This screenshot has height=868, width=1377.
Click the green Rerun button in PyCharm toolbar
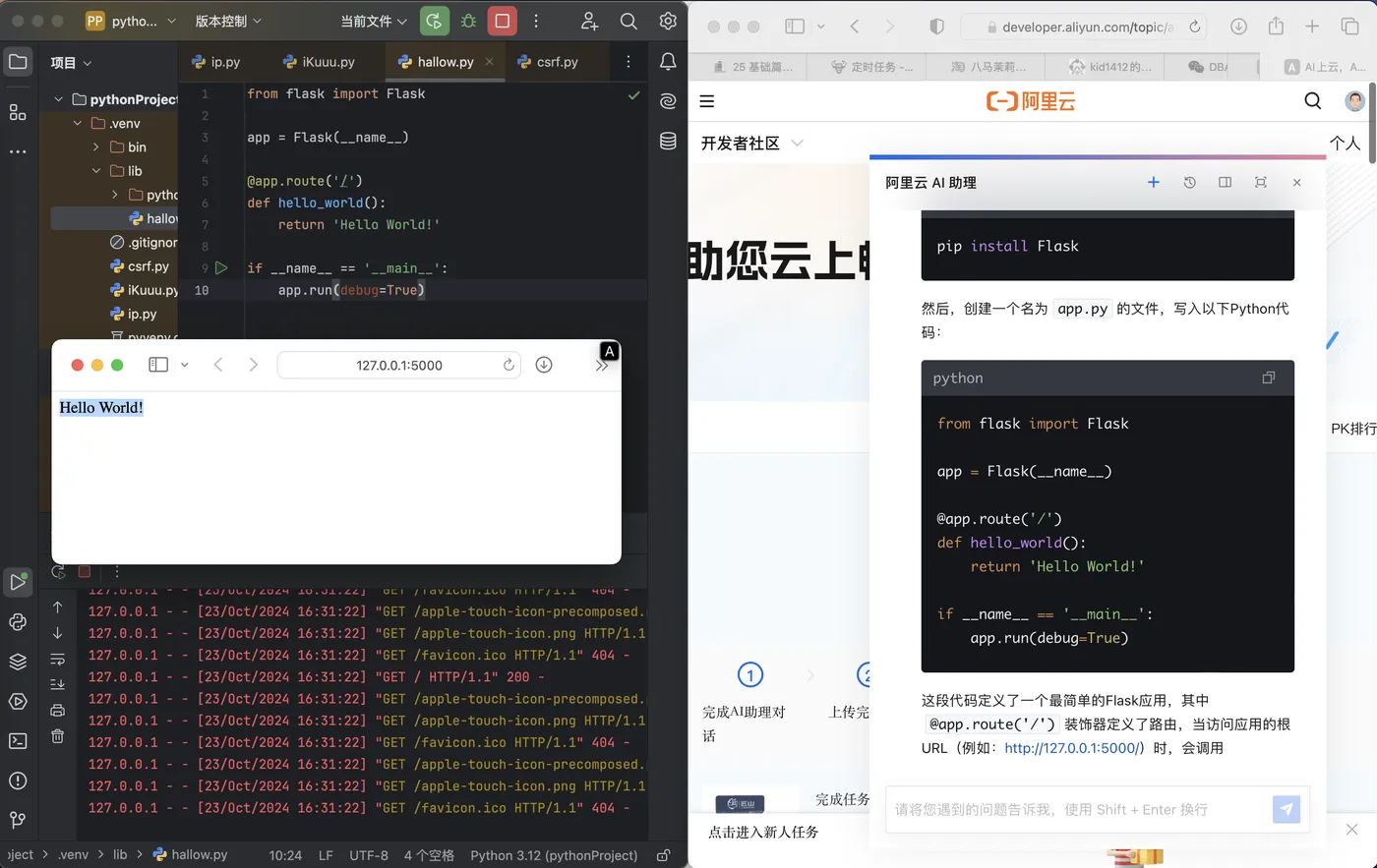point(434,21)
